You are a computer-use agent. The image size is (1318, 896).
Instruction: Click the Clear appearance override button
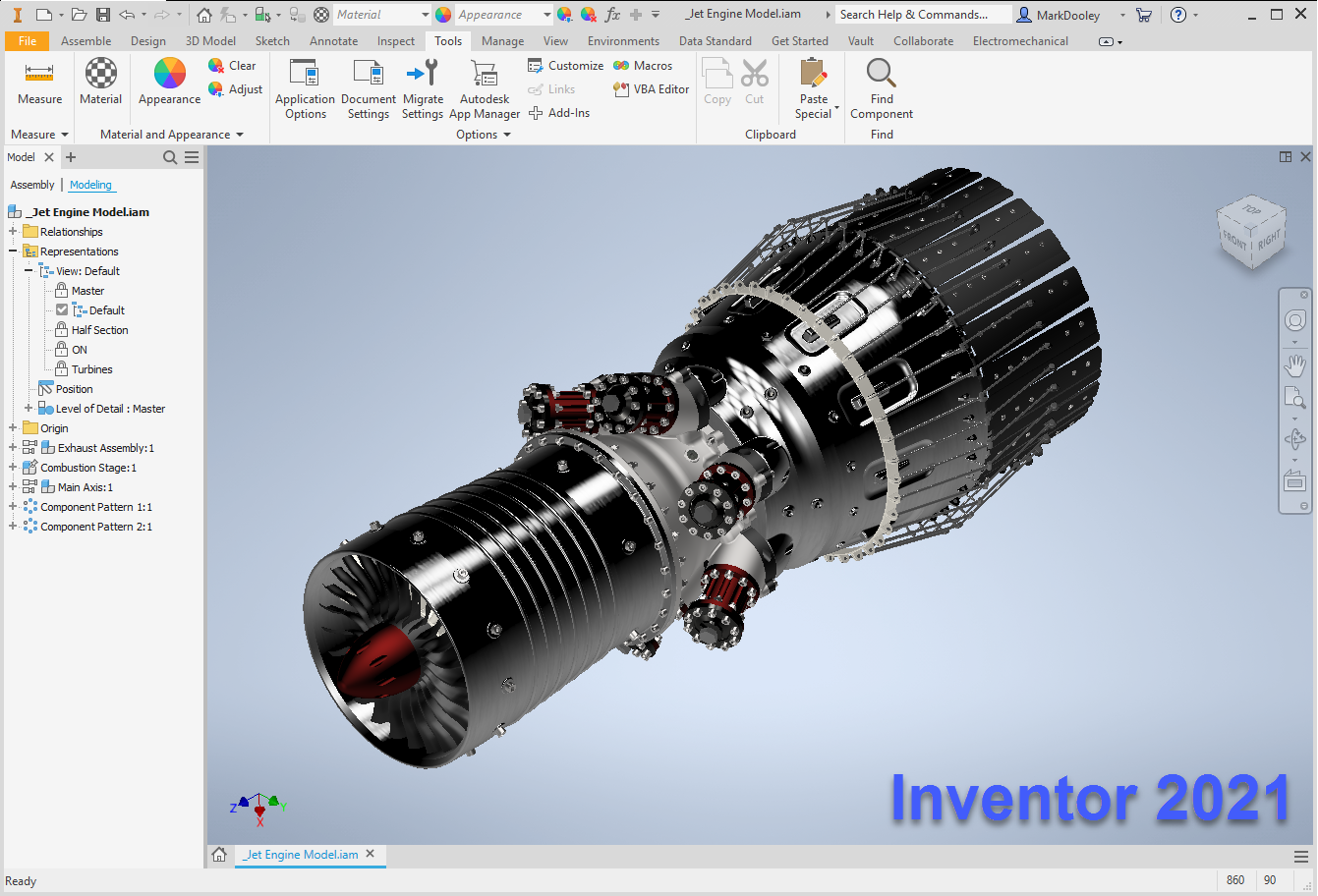click(232, 65)
